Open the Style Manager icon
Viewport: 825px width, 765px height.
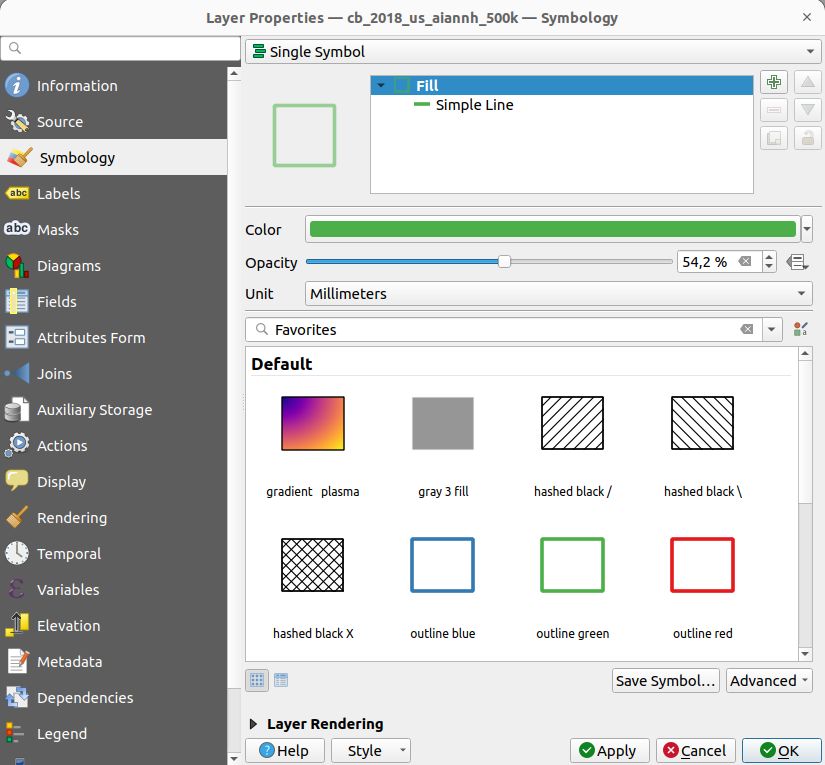pos(800,329)
